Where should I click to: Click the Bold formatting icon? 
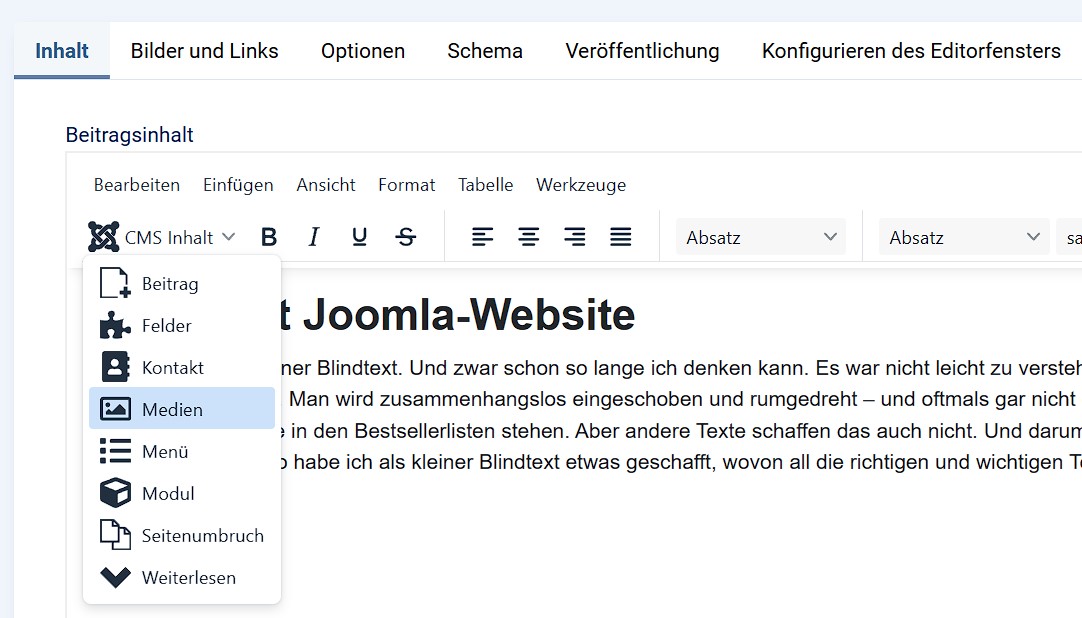pos(269,237)
